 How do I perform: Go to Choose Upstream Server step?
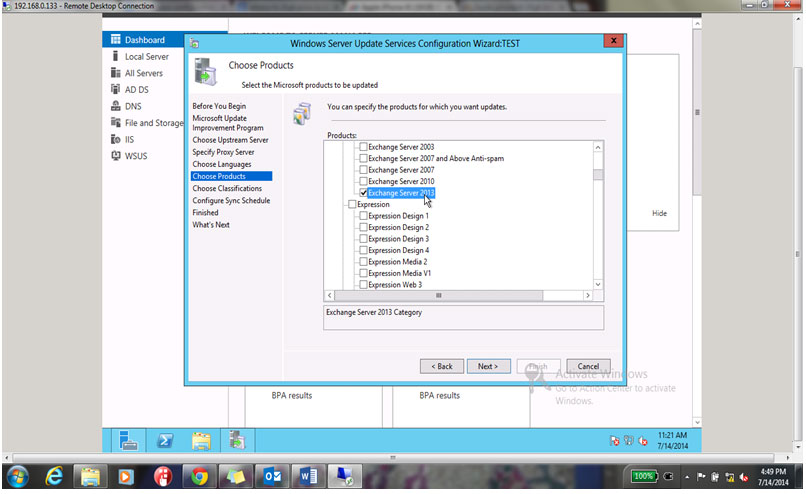click(x=230, y=140)
